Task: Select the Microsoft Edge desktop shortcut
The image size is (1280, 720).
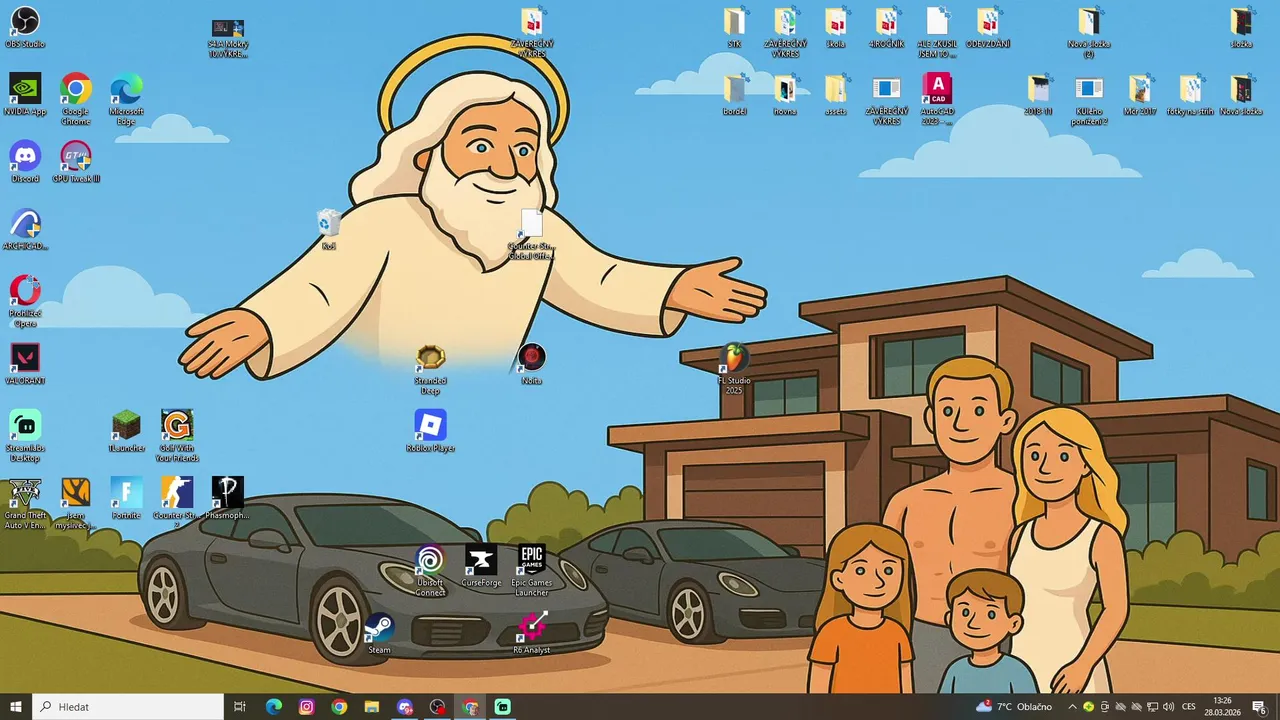Action: [126, 98]
